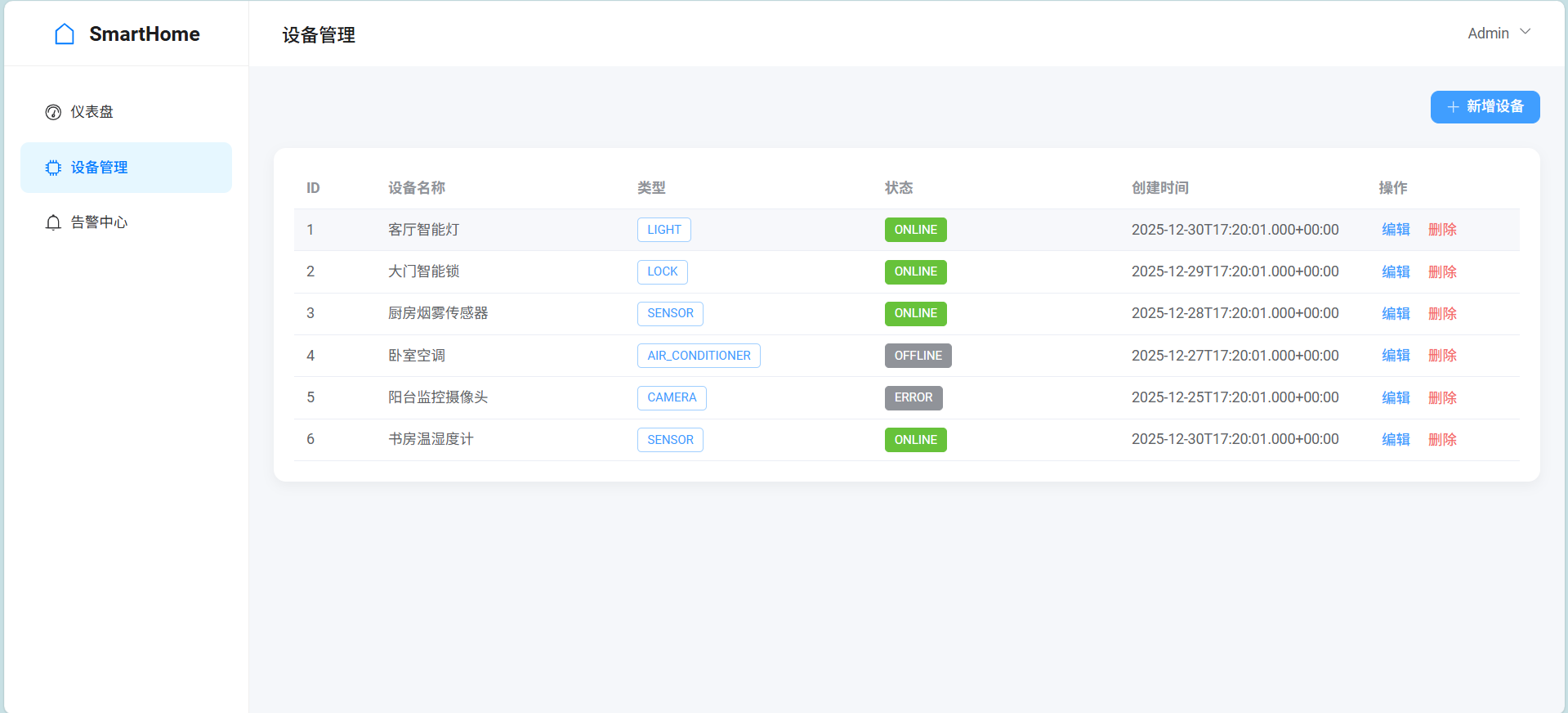This screenshot has height=713, width=1568.
Task: Go to the 告警中心 menu item
Action: point(99,222)
